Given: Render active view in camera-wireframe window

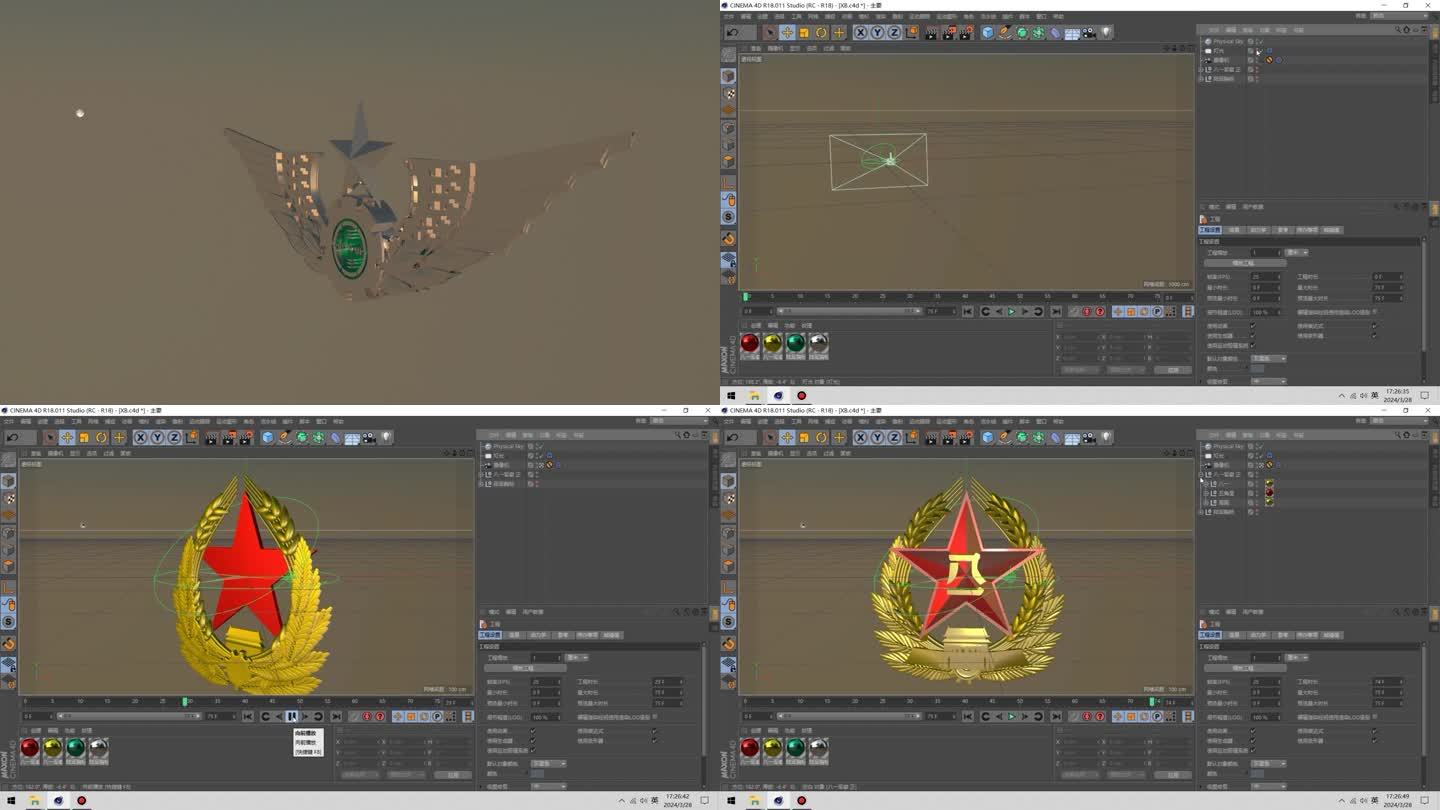Looking at the screenshot, I should [931, 33].
